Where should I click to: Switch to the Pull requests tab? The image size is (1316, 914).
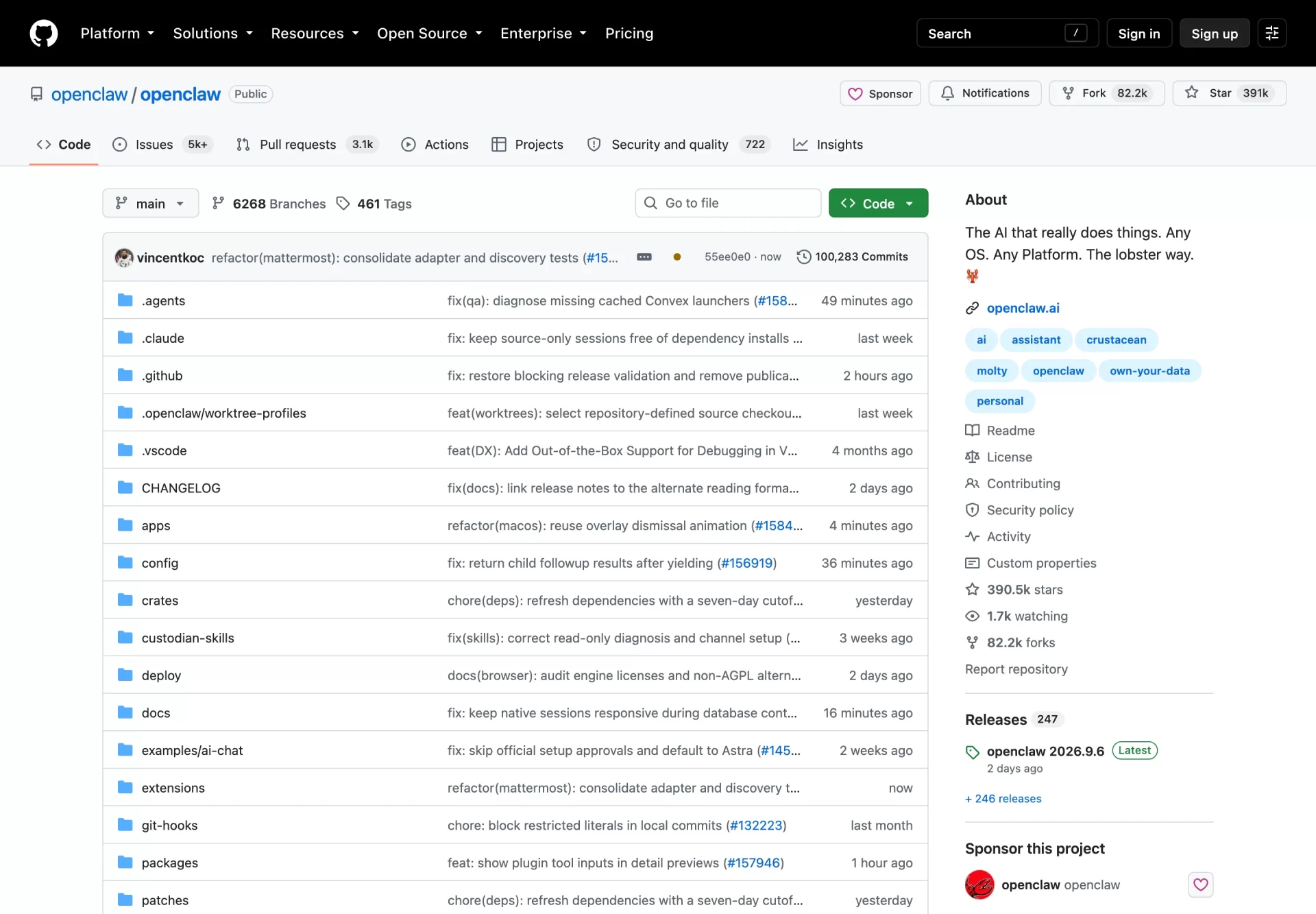[x=307, y=145]
